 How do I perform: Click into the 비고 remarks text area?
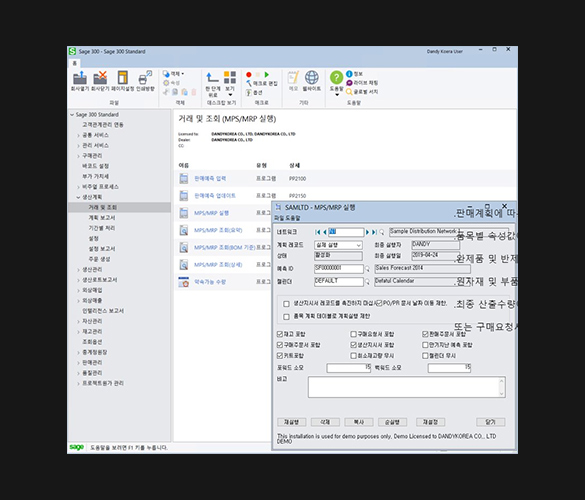point(407,387)
